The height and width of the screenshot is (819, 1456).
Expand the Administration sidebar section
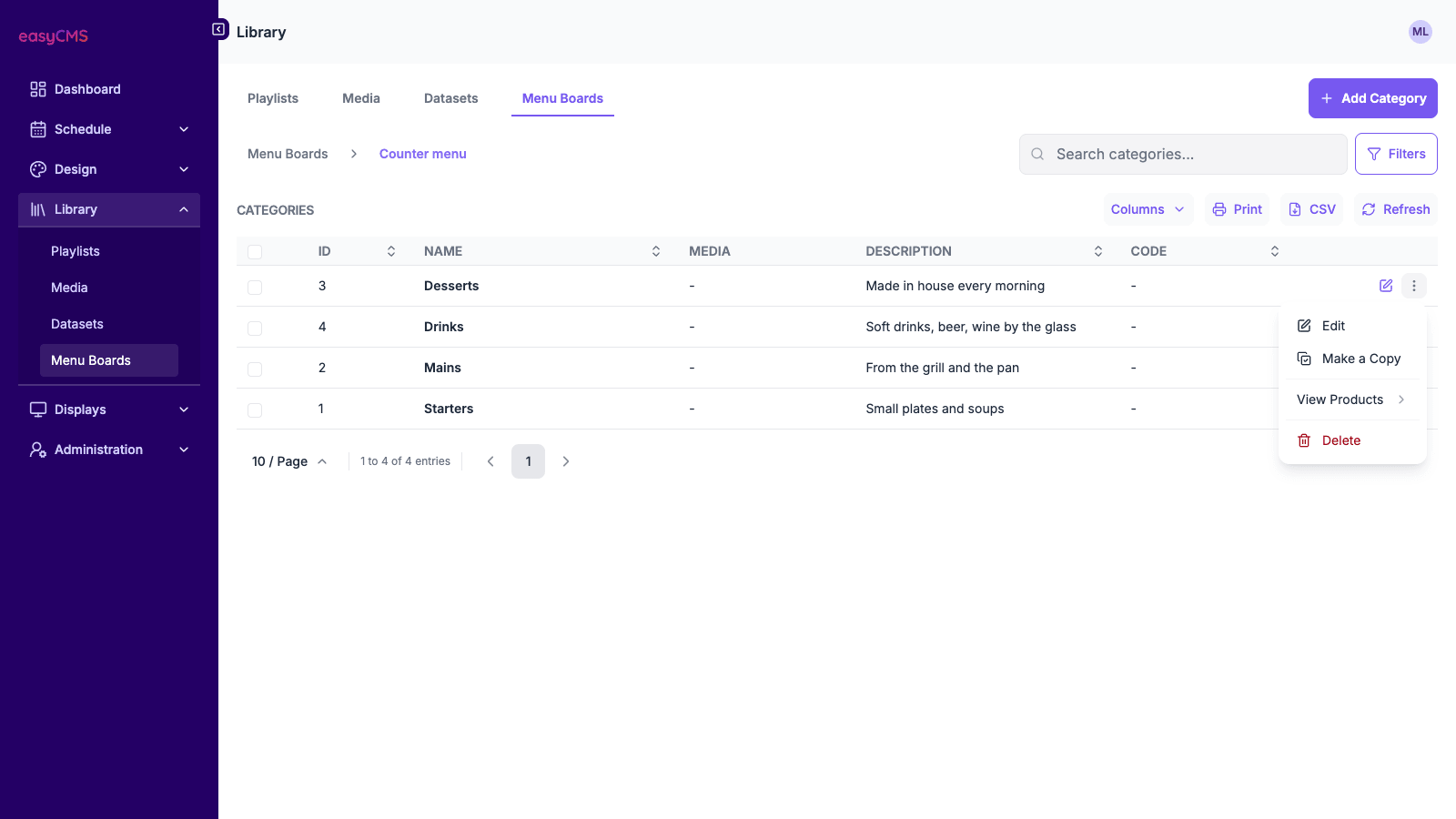point(109,450)
